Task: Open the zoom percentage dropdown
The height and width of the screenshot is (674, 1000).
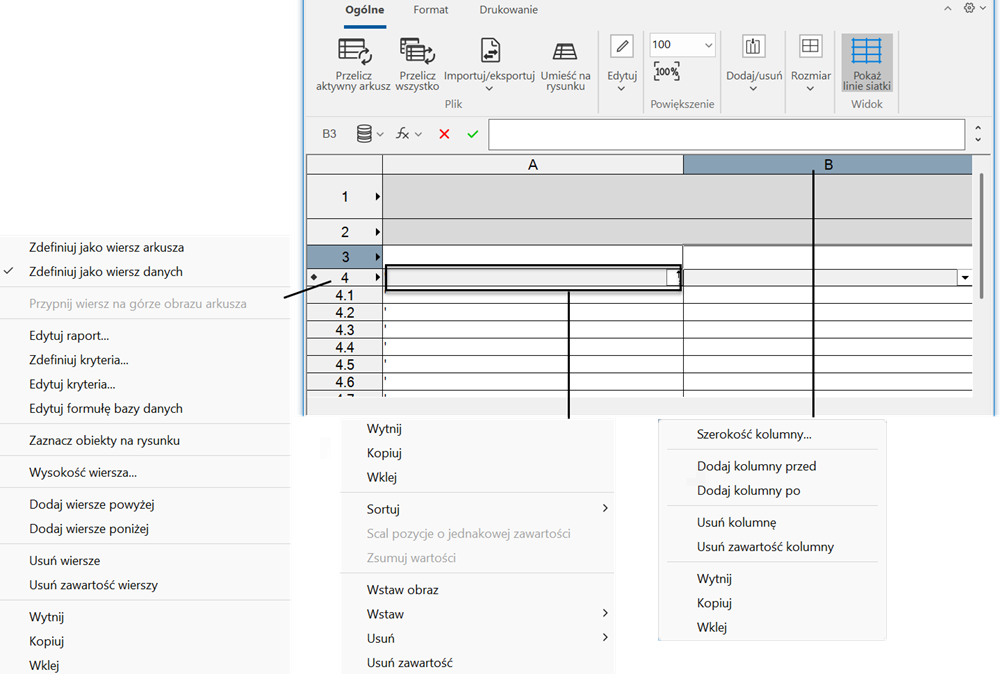Action: [707, 44]
